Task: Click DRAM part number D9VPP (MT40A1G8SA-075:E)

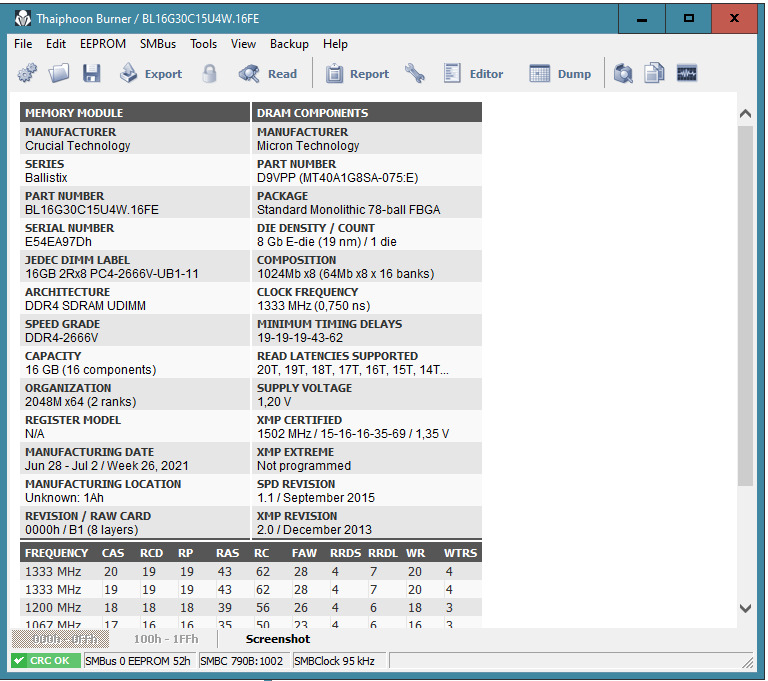Action: (337, 178)
